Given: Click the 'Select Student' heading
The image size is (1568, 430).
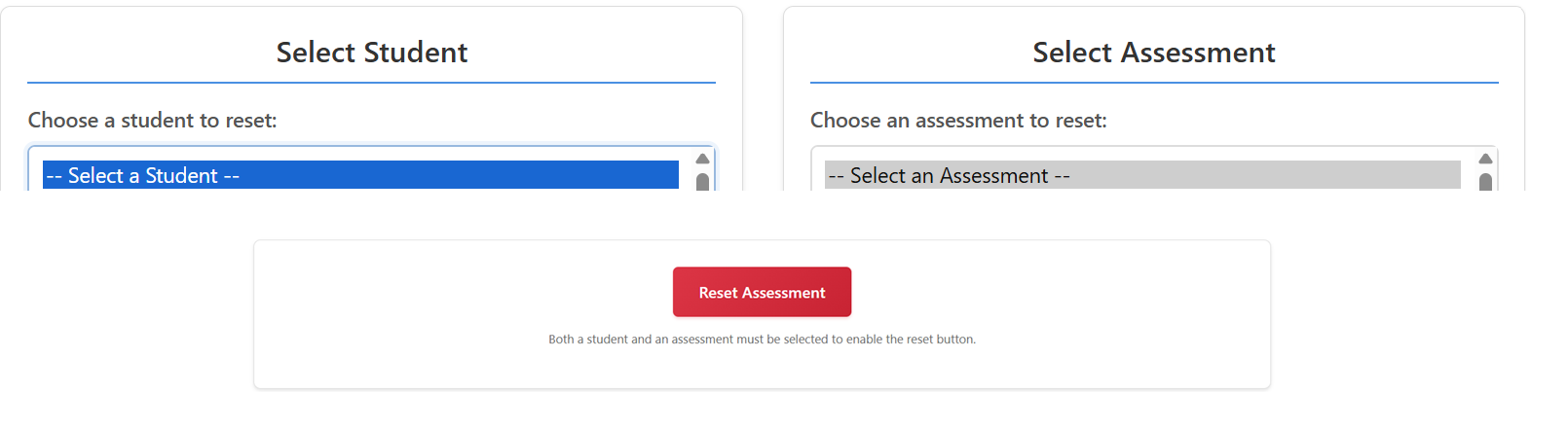Looking at the screenshot, I should 371,53.
